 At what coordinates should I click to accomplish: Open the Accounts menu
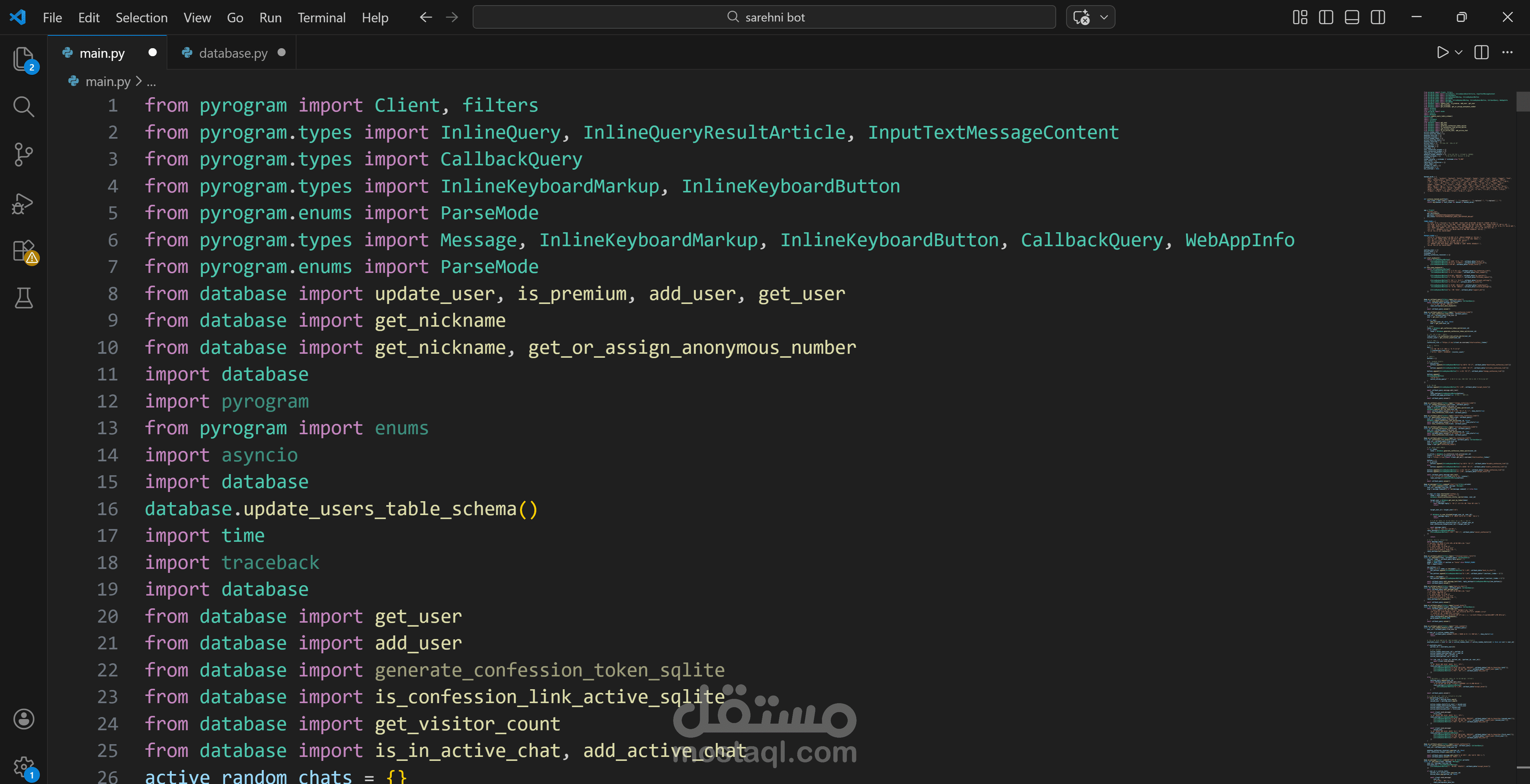click(x=24, y=719)
